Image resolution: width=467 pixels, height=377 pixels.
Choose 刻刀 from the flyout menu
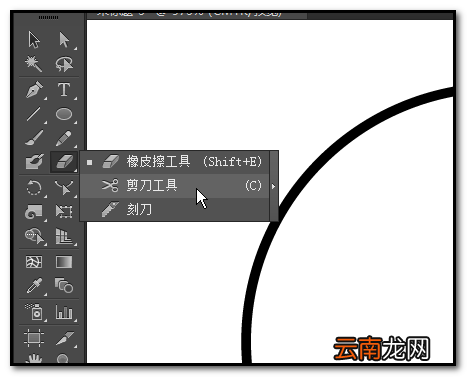coord(175,210)
